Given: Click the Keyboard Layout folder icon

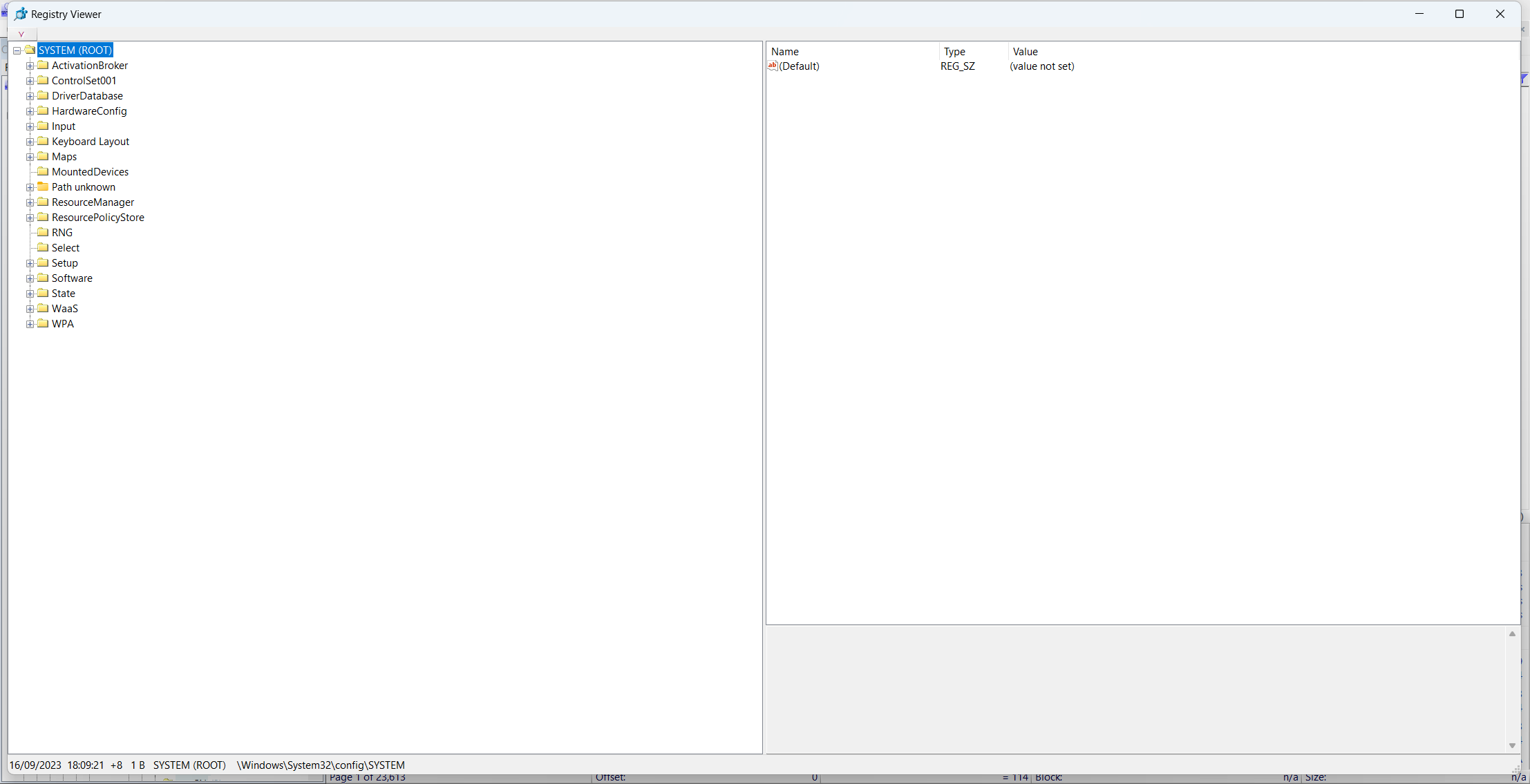Looking at the screenshot, I should tap(43, 141).
